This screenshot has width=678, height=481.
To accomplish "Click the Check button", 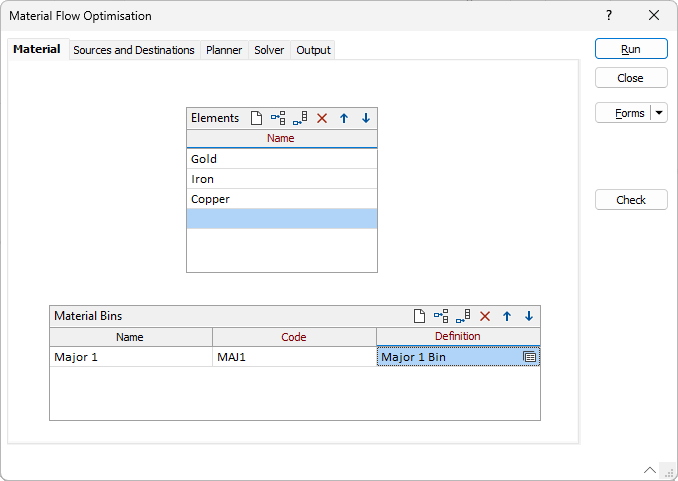I will [x=631, y=200].
